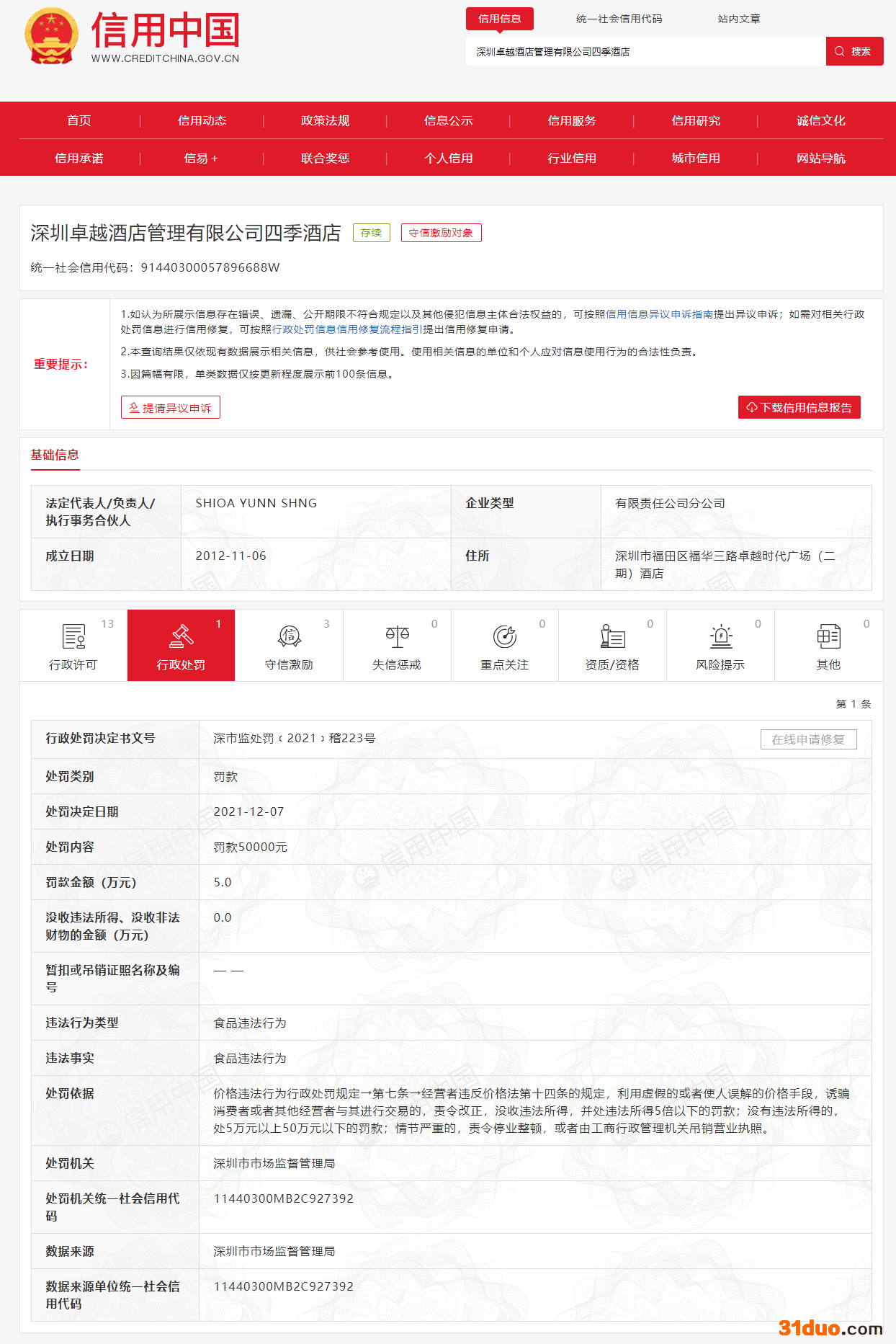Screen dimensions: 896x1344
Task: Open the 其他 category icon
Action: [828, 636]
